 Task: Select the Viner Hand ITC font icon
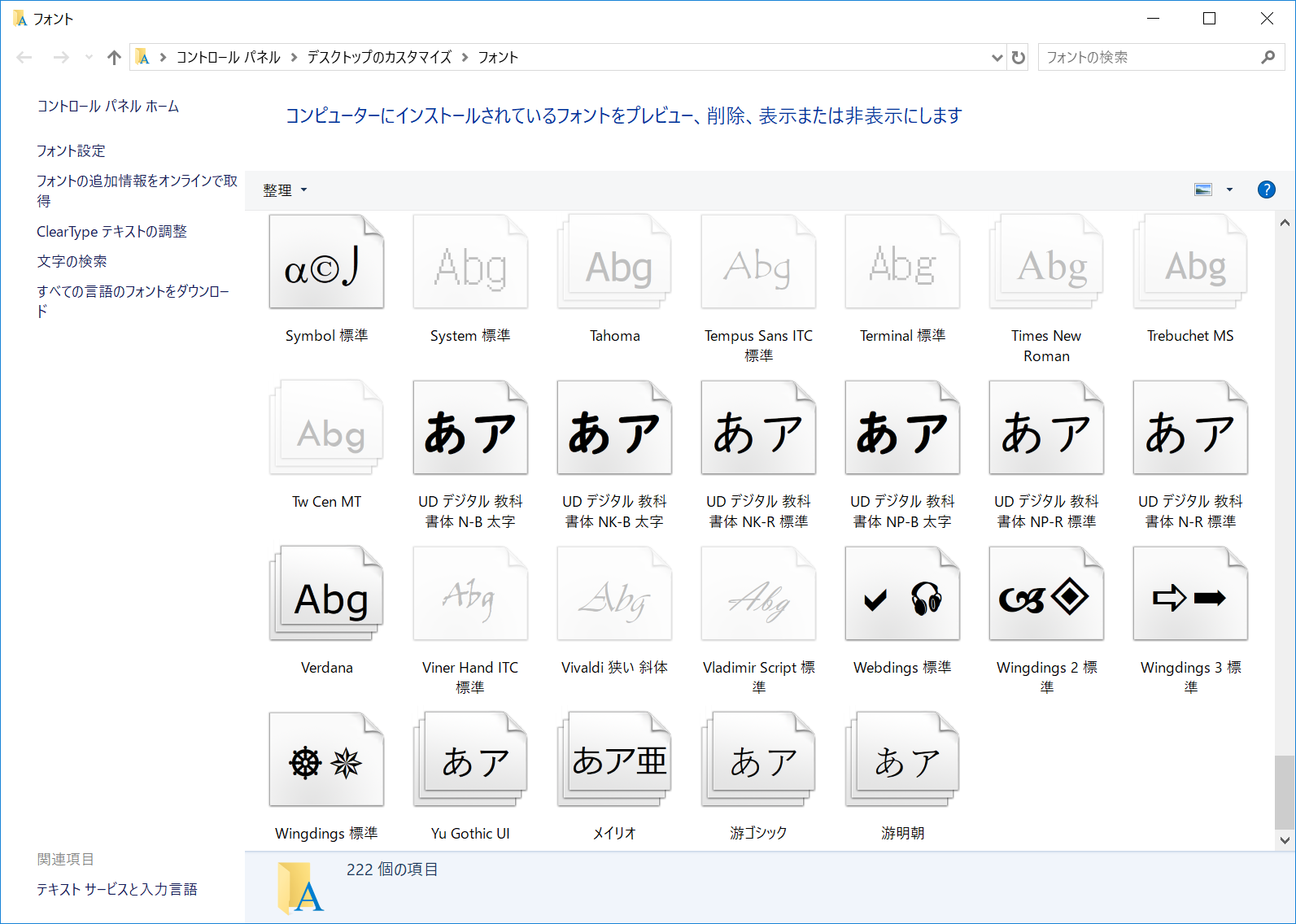pos(470,594)
